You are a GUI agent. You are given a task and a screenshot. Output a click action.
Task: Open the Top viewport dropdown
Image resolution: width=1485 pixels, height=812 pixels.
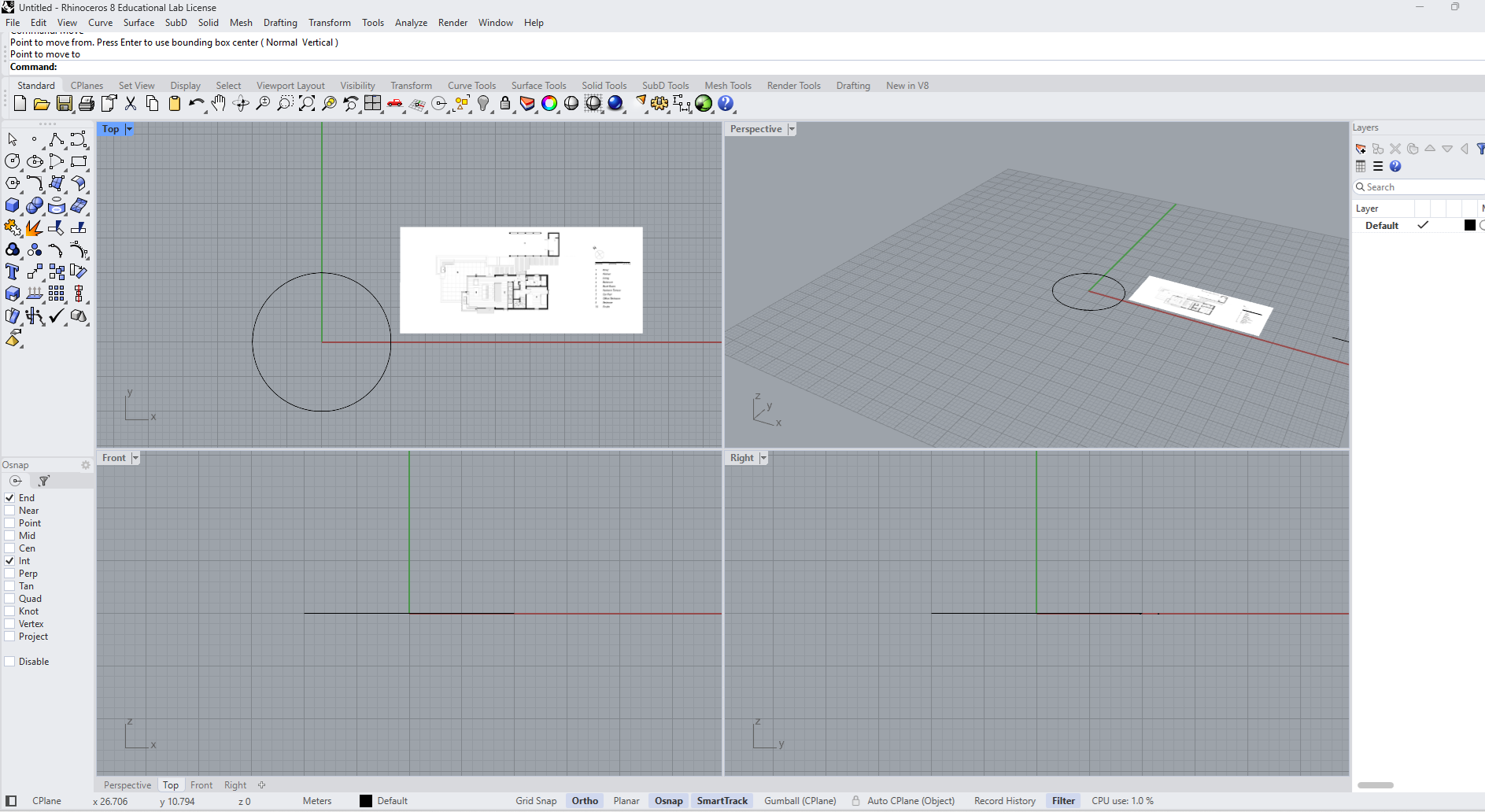click(x=129, y=128)
